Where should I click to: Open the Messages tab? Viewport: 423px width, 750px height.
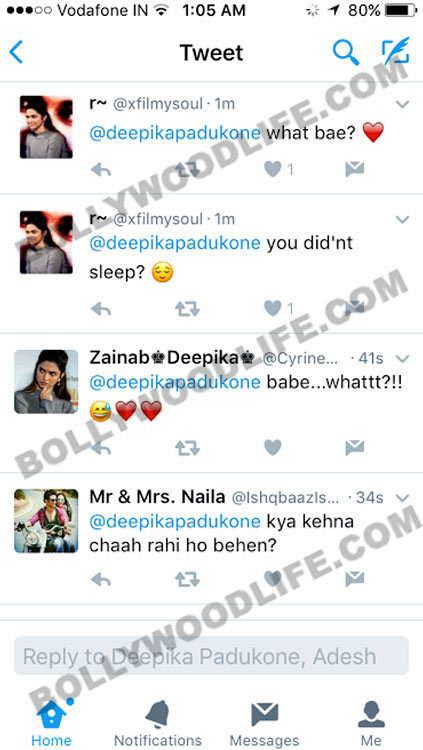[x=264, y=722]
